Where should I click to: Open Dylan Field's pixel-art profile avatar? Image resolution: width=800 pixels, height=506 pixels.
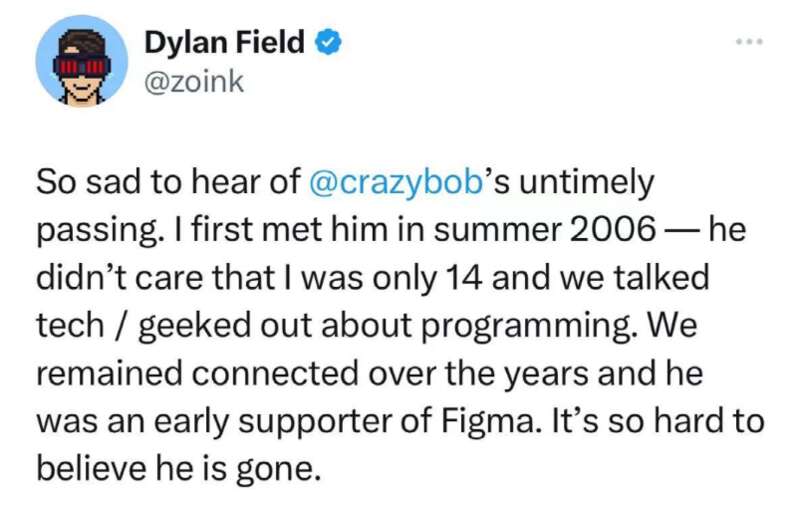(x=82, y=61)
